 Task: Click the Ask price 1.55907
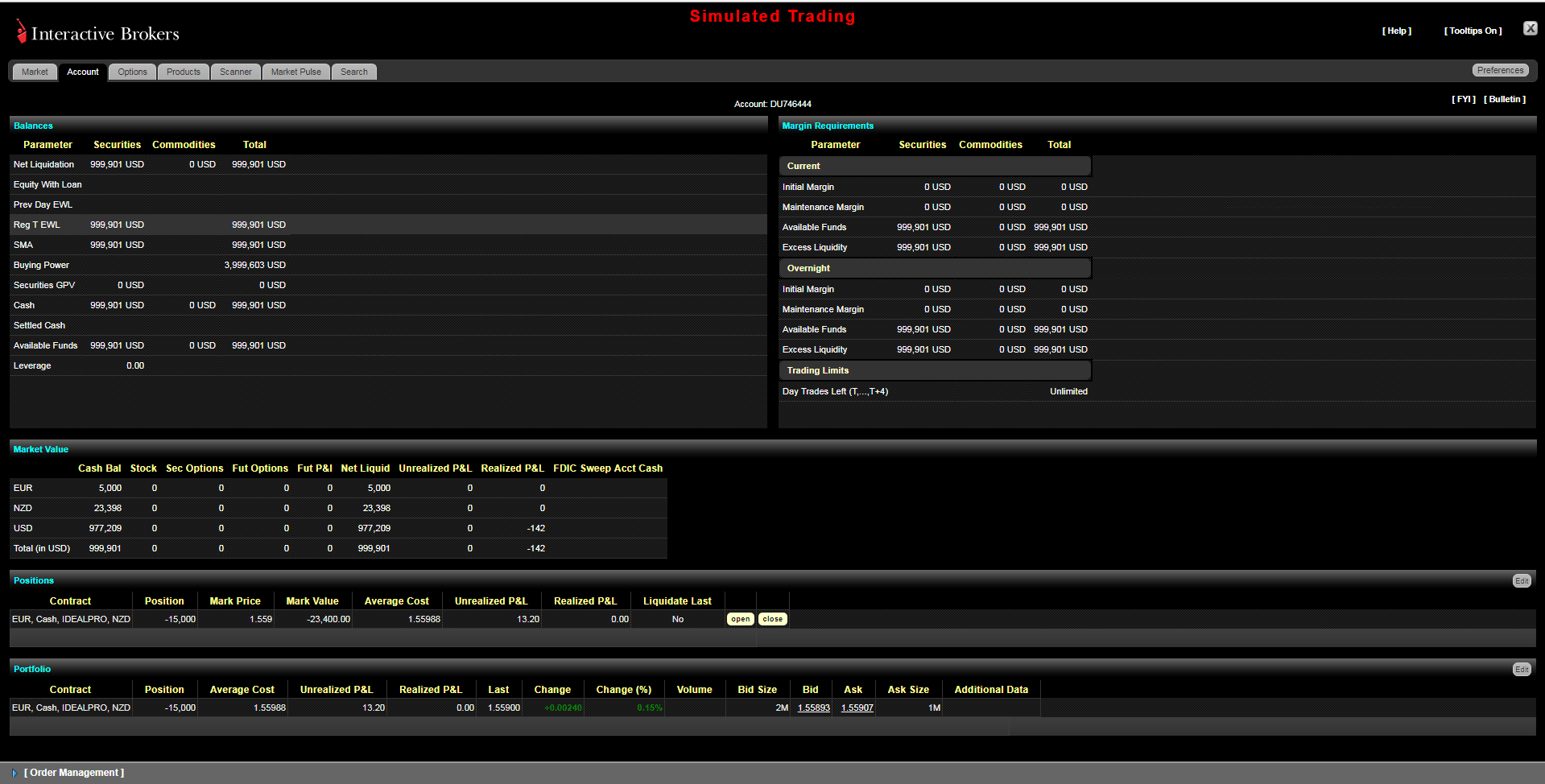(x=857, y=708)
